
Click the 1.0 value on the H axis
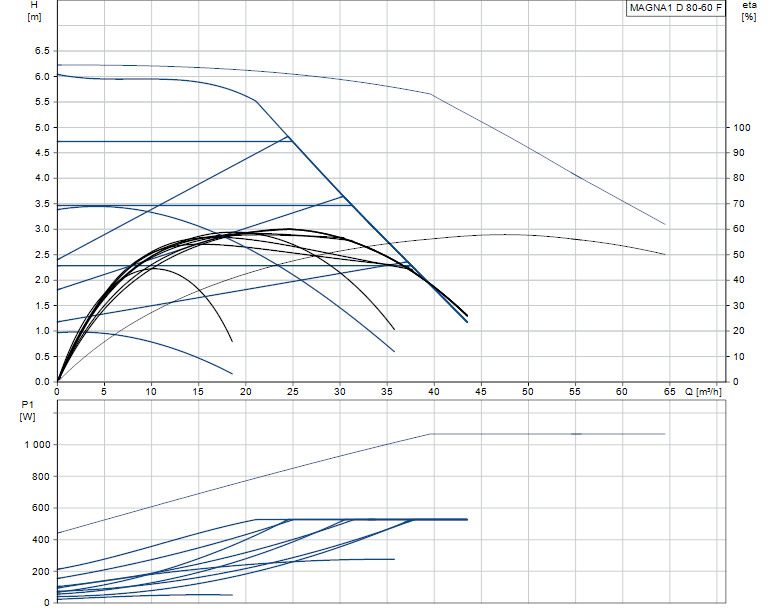click(x=42, y=331)
